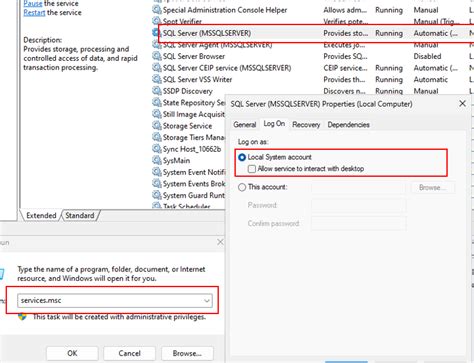Click the services.msc text input field

point(115,300)
